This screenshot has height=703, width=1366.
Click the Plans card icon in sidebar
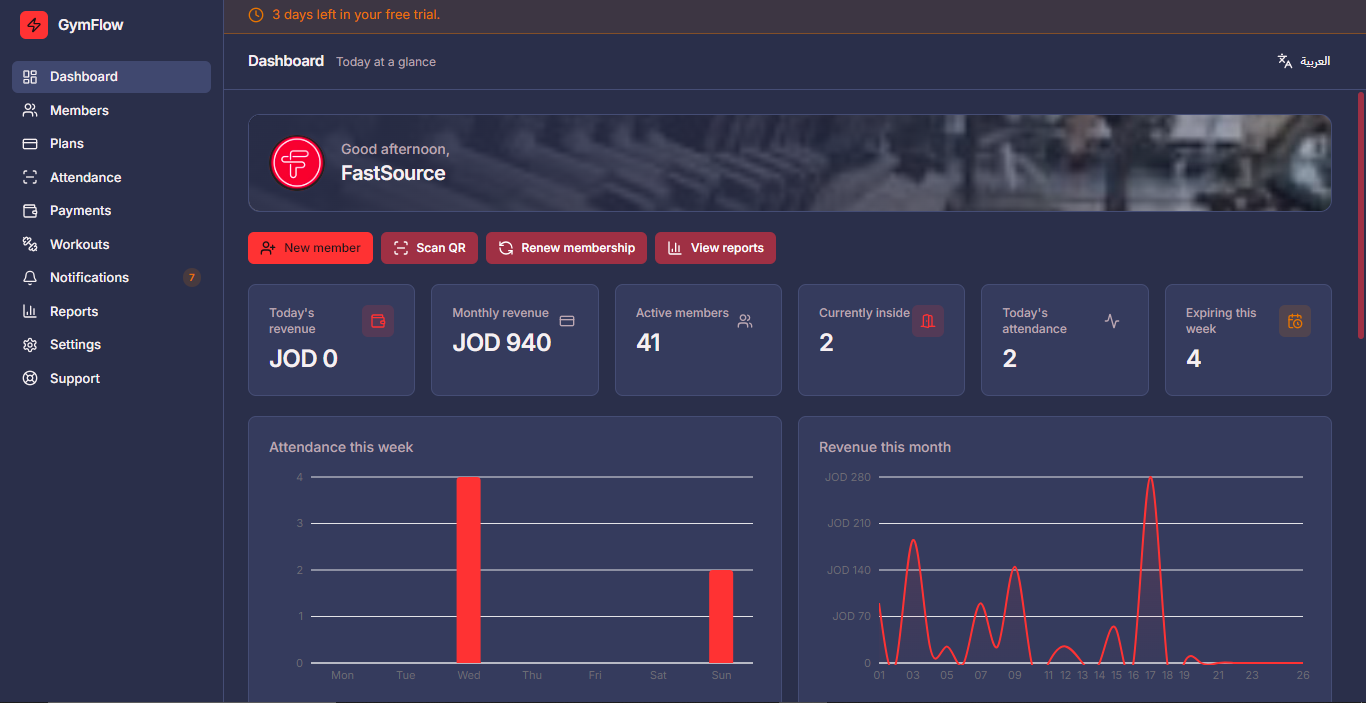pos(30,144)
